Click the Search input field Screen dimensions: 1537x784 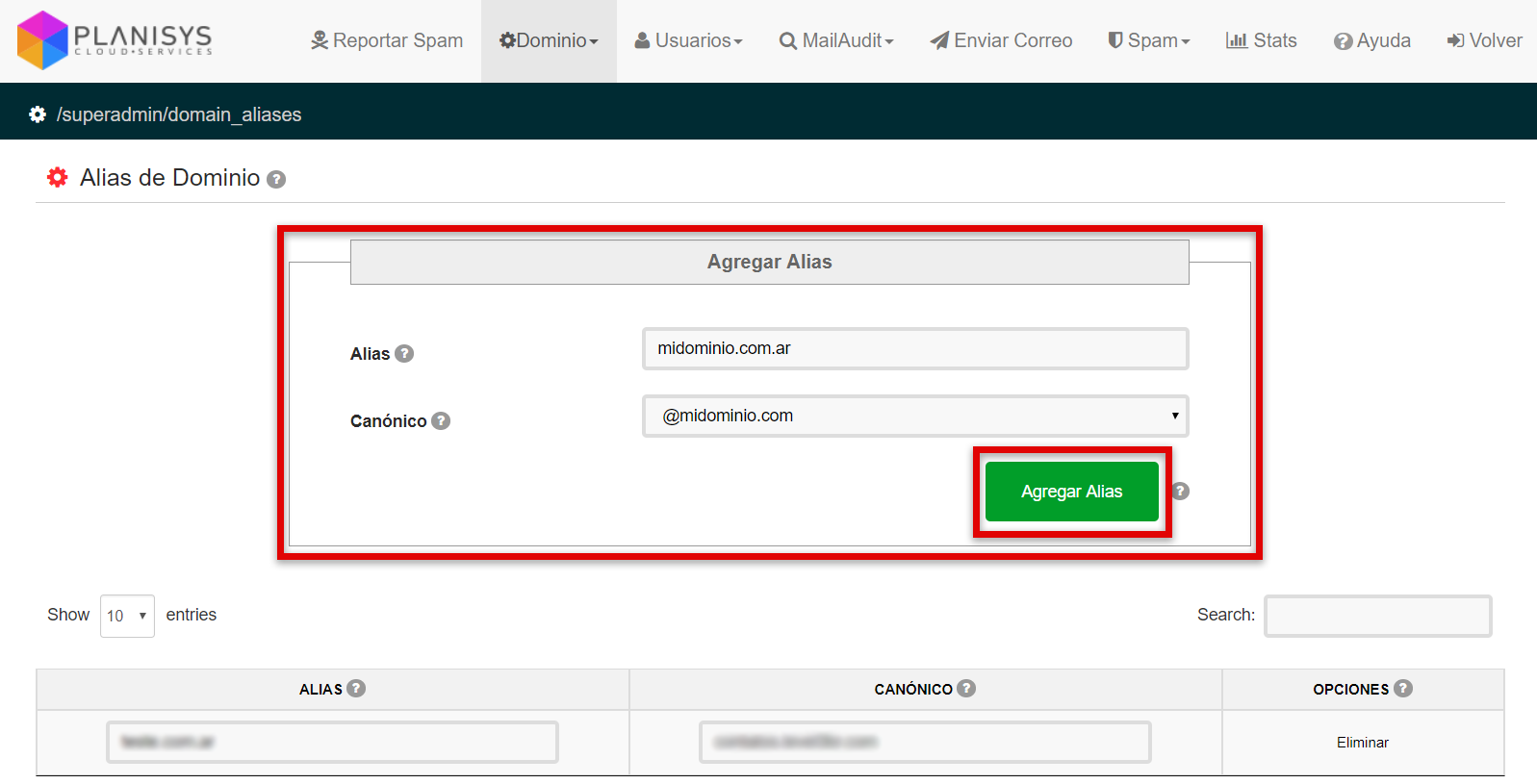click(x=1377, y=616)
